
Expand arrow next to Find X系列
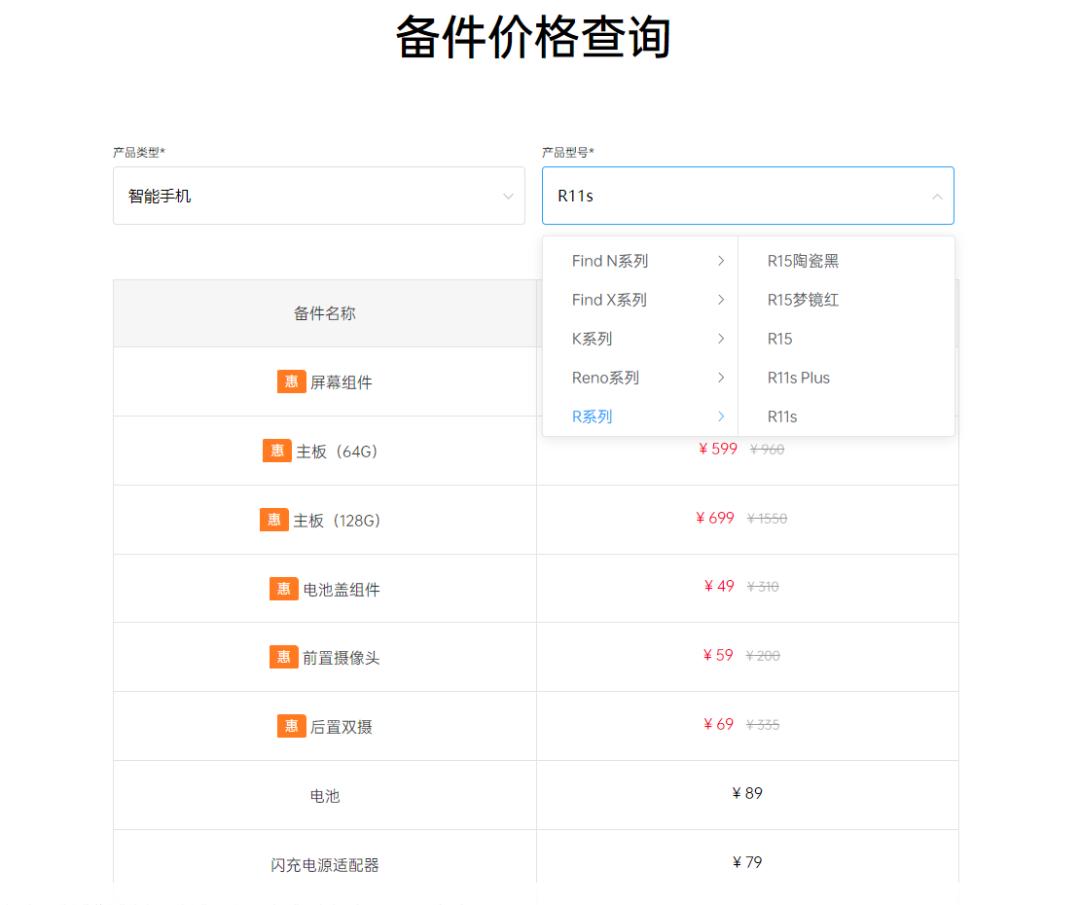[x=721, y=300]
